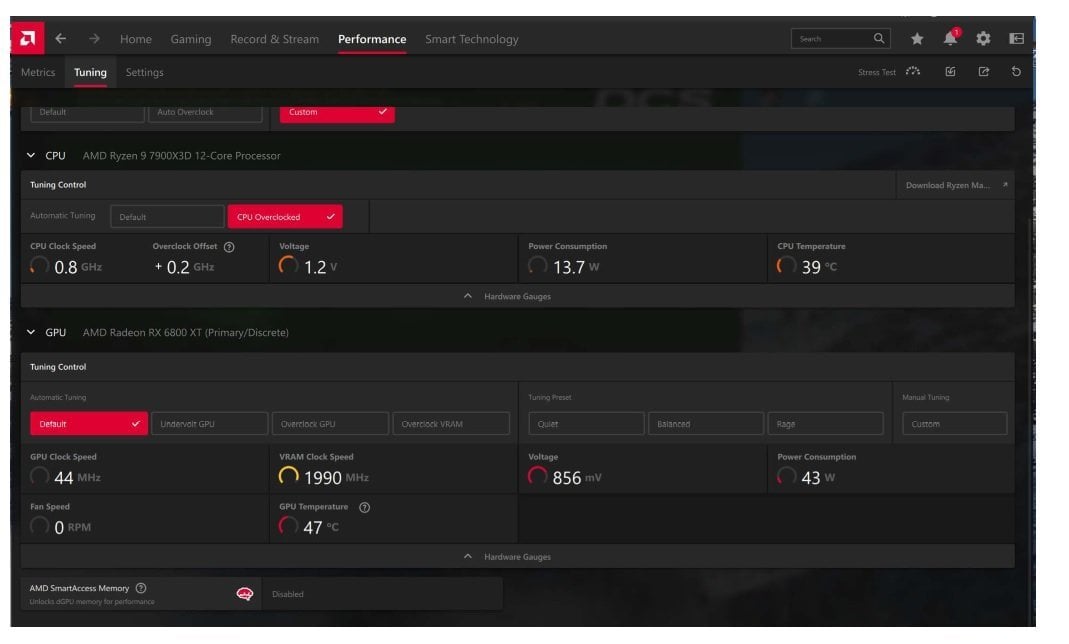Switch to the Settings subtab
The width and height of the screenshot is (1069, 644).
pos(145,72)
